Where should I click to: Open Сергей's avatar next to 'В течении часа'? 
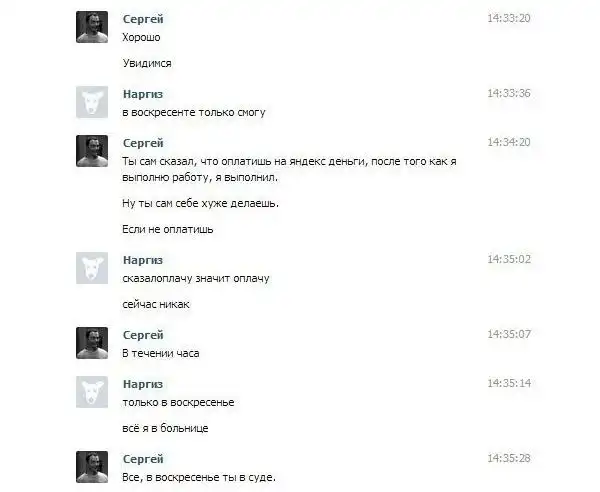click(x=92, y=343)
